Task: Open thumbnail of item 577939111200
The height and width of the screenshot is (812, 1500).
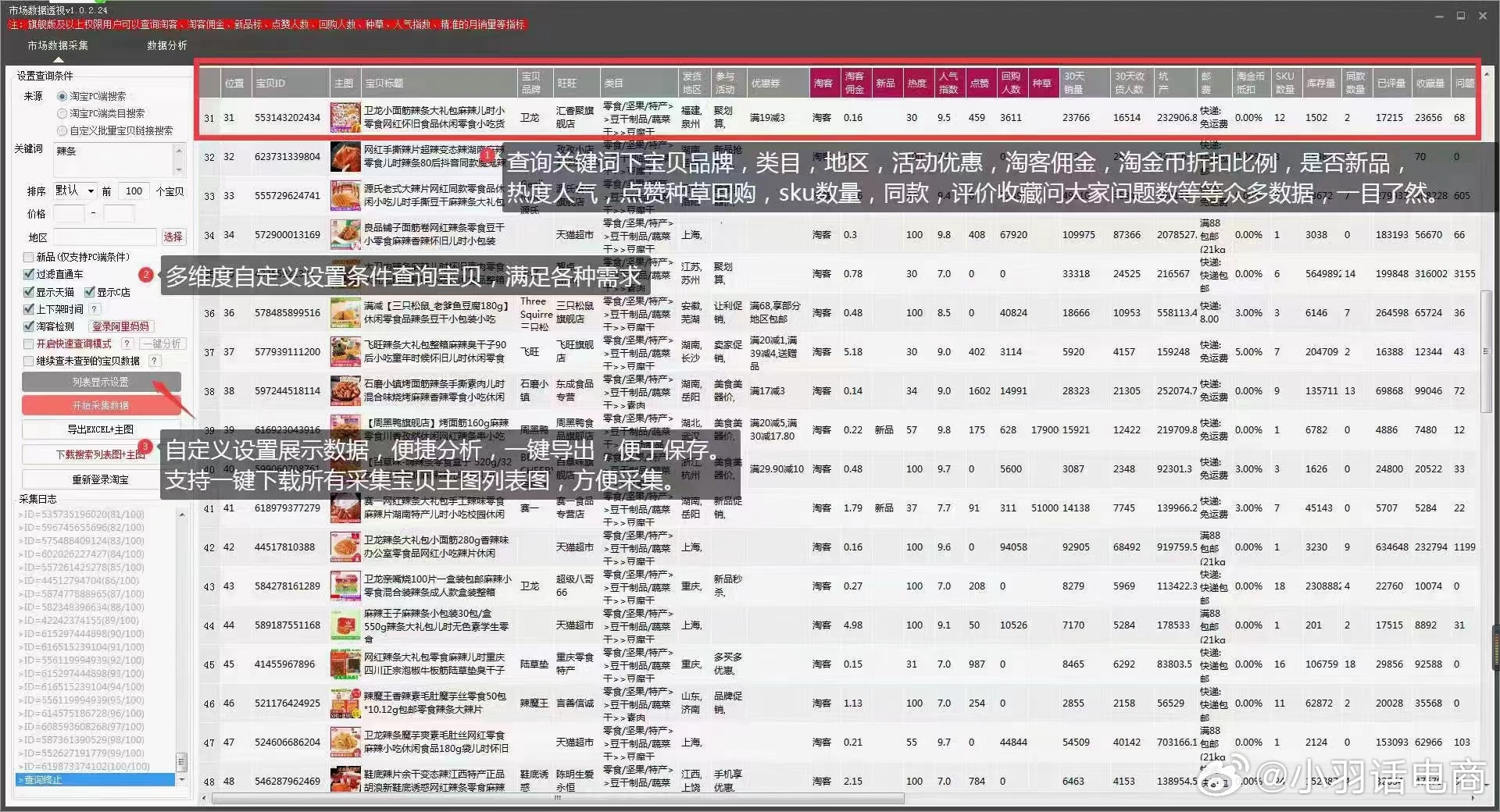Action: 345,352
